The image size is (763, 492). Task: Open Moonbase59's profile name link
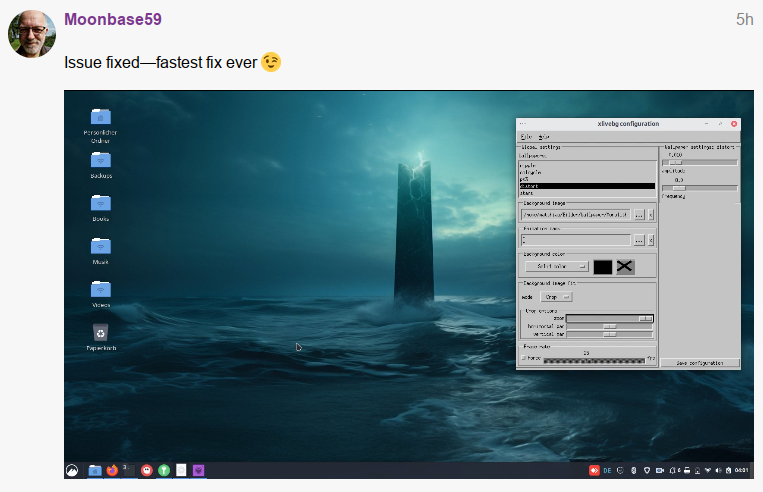113,19
